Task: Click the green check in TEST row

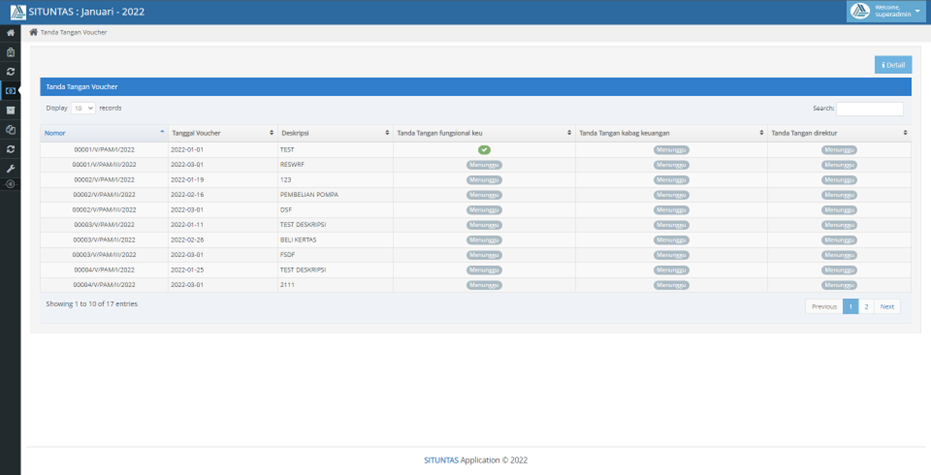Action: coord(484,150)
